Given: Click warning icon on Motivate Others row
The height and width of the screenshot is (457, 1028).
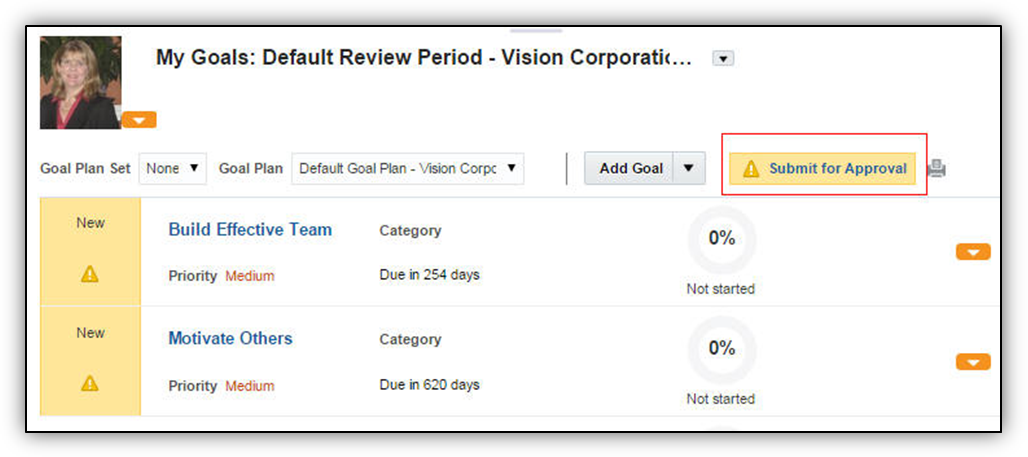Looking at the screenshot, I should pos(90,383).
